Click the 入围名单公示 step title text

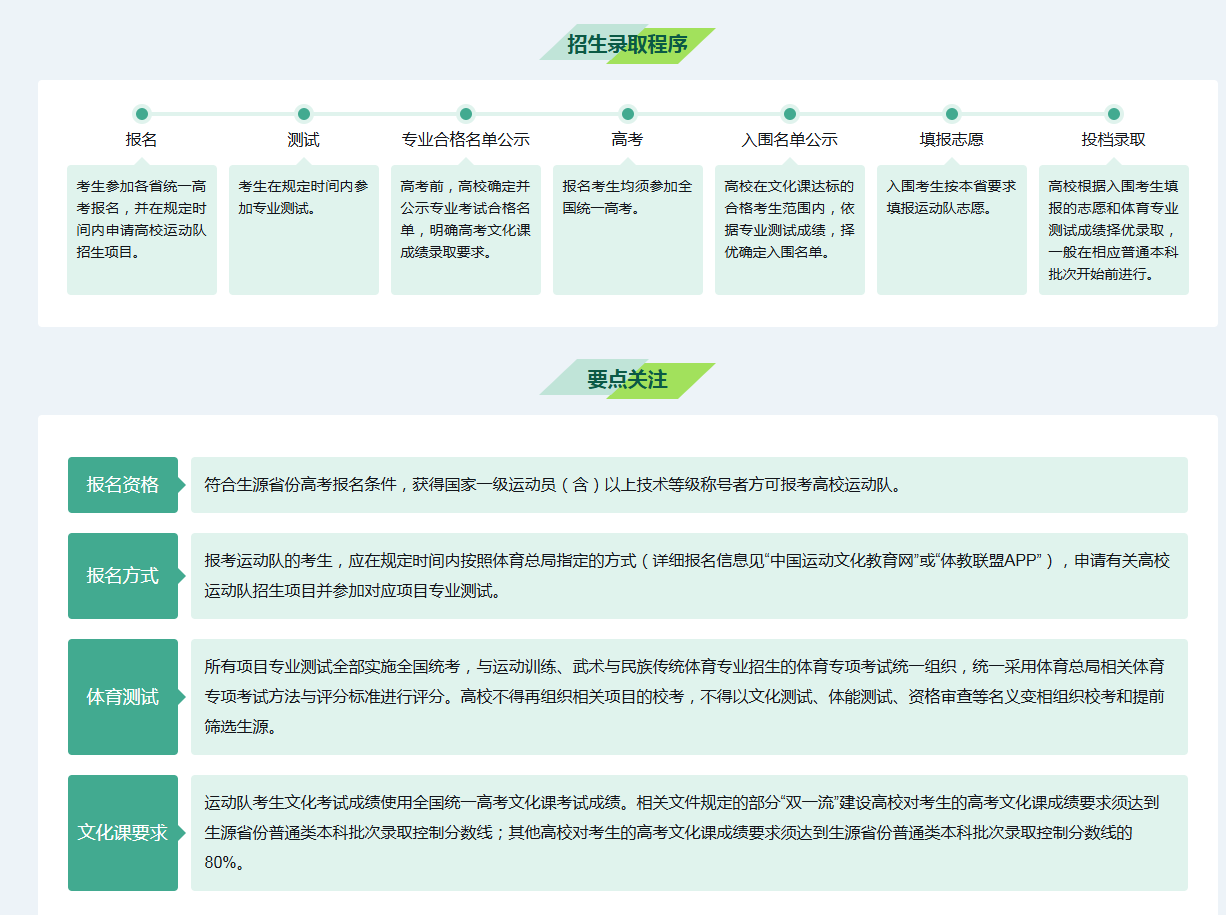[x=790, y=140]
